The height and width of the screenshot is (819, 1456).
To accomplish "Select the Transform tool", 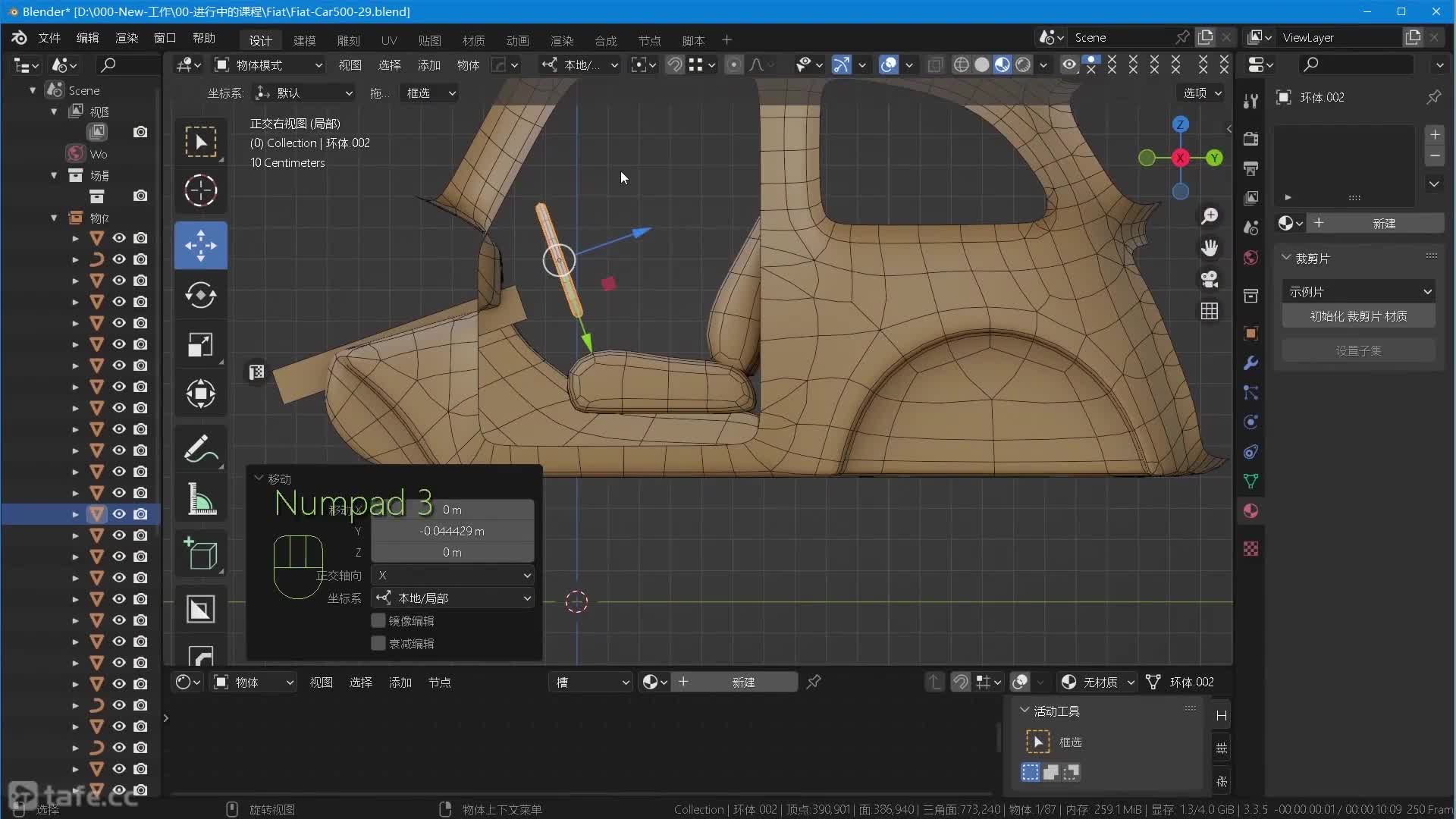I will (201, 394).
